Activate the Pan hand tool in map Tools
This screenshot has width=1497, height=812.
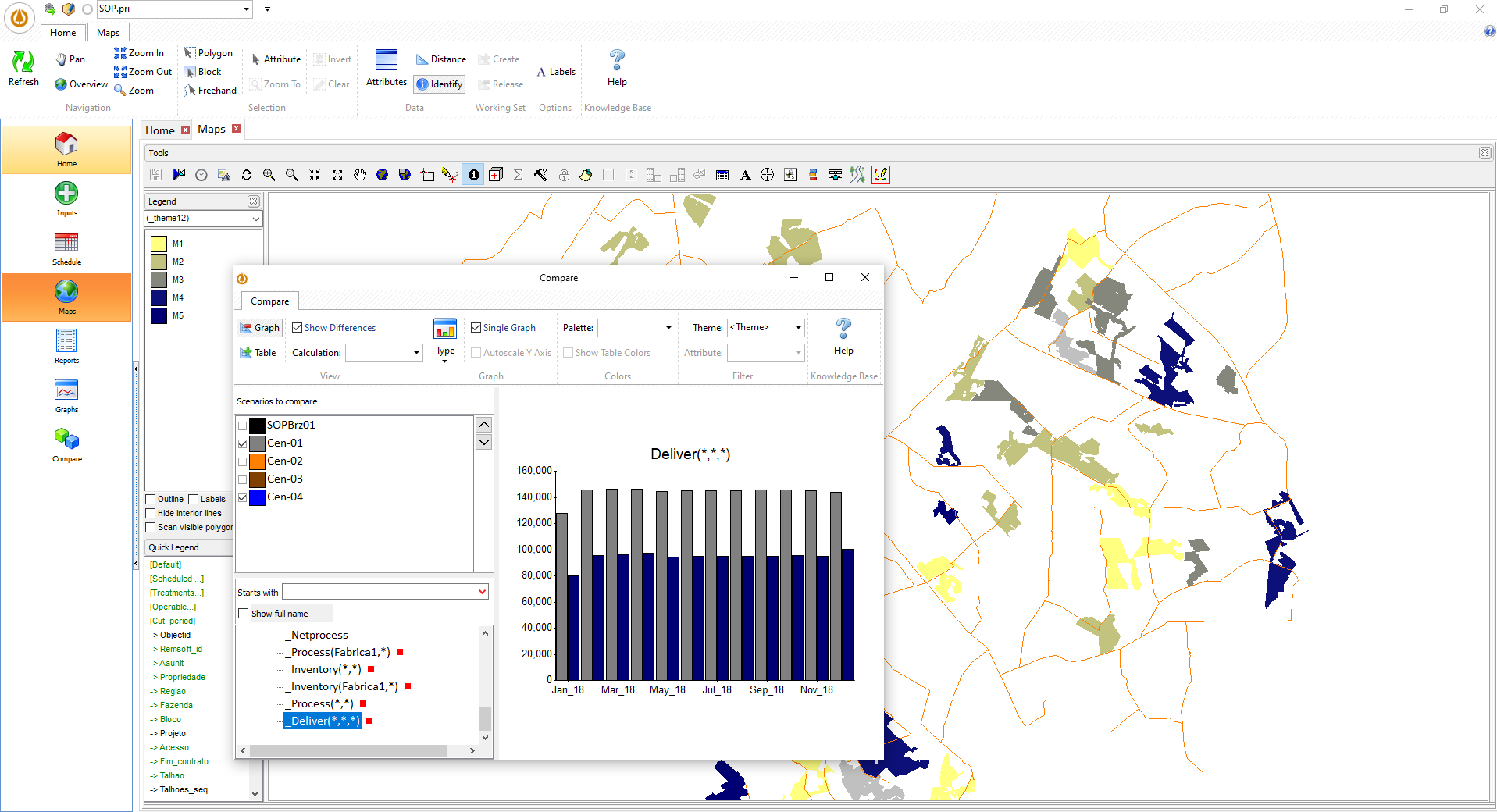[360, 174]
